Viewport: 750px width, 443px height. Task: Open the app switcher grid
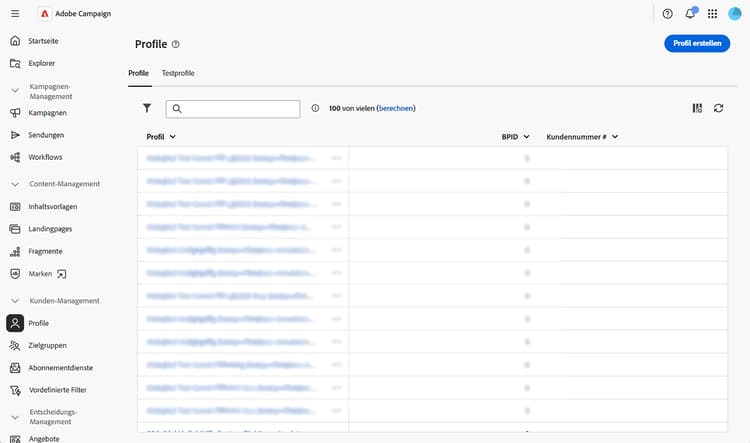point(712,14)
